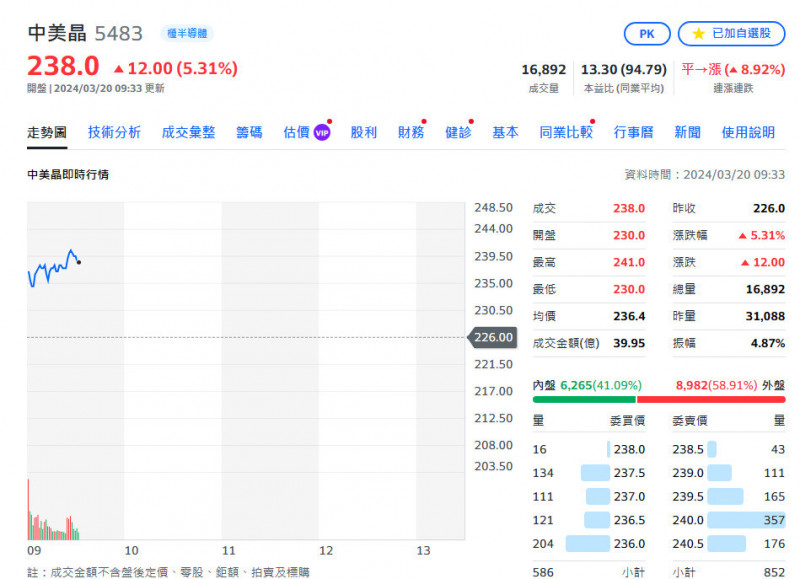Screen dimensions: 800x579
Task: Click the stock name 中美晶 heading
Action: [57, 33]
